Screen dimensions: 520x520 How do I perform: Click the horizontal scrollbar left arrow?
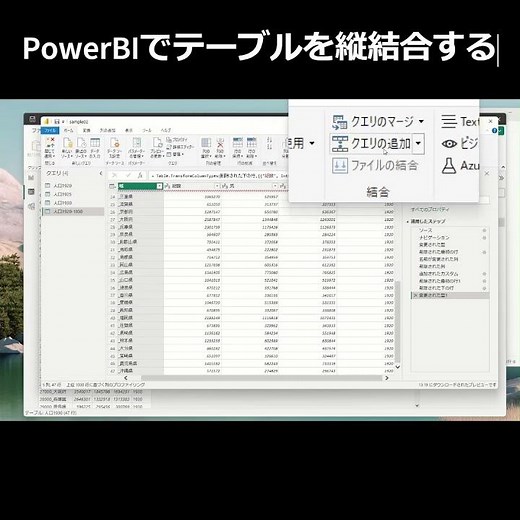(126, 378)
